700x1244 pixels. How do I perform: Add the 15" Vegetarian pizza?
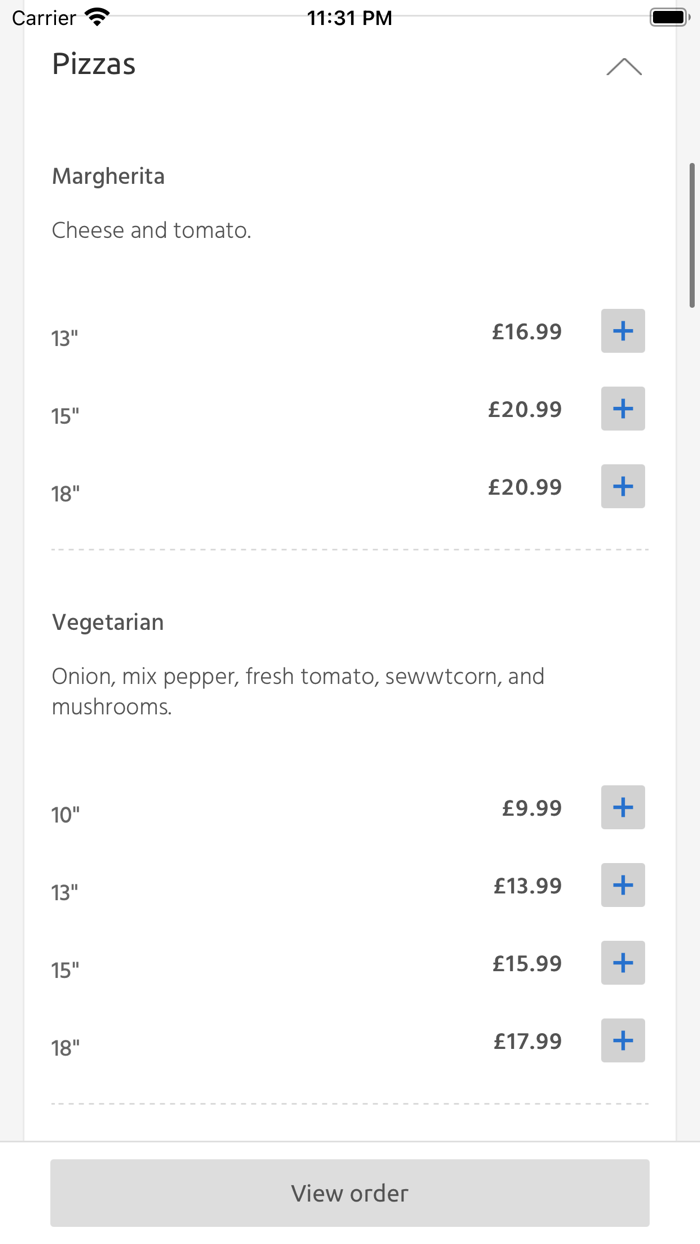(x=622, y=963)
